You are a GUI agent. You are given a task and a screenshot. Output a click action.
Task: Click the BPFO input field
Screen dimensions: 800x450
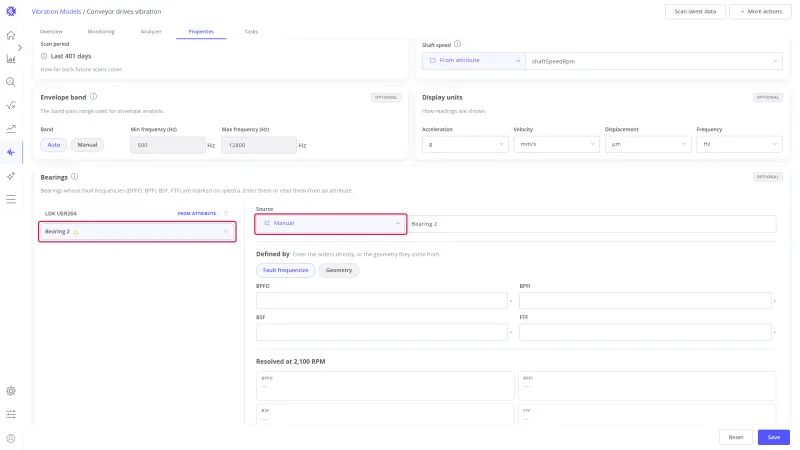tap(382, 301)
